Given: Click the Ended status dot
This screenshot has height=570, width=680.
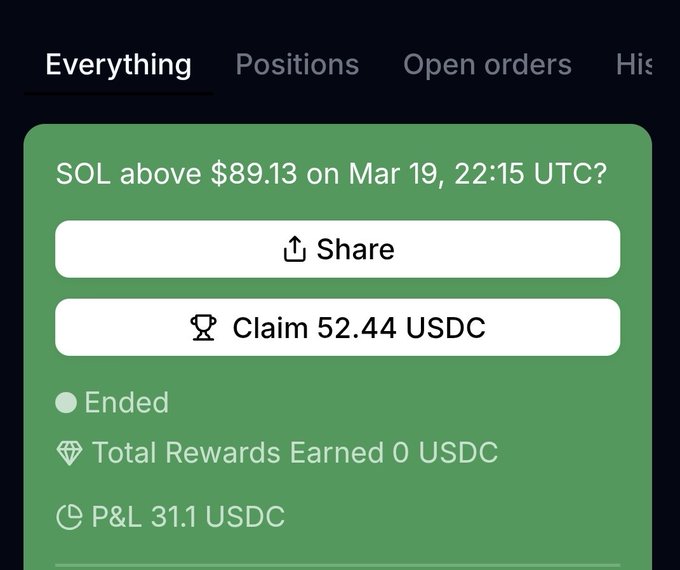Looking at the screenshot, I should (66, 403).
